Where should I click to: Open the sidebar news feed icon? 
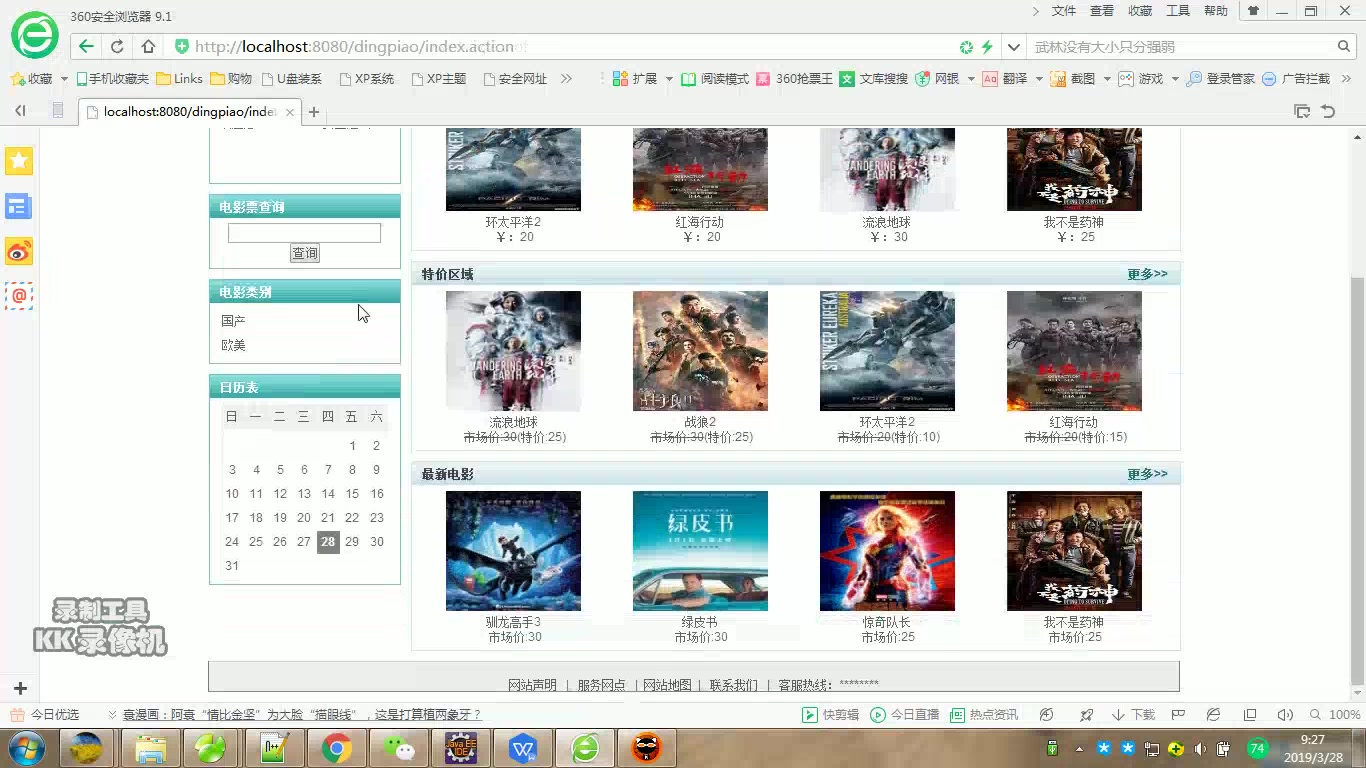click(19, 206)
